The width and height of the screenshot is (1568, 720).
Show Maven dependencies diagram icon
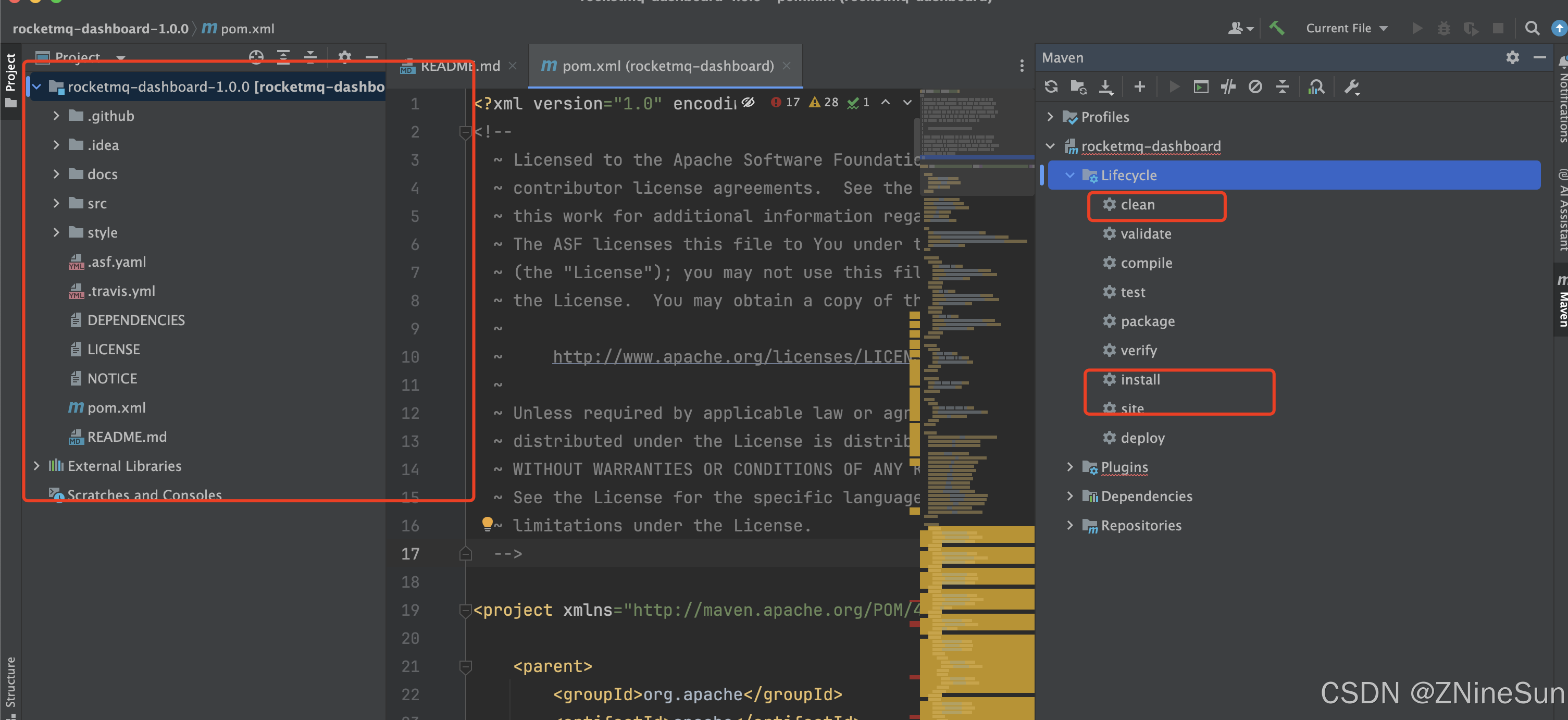tap(1316, 87)
